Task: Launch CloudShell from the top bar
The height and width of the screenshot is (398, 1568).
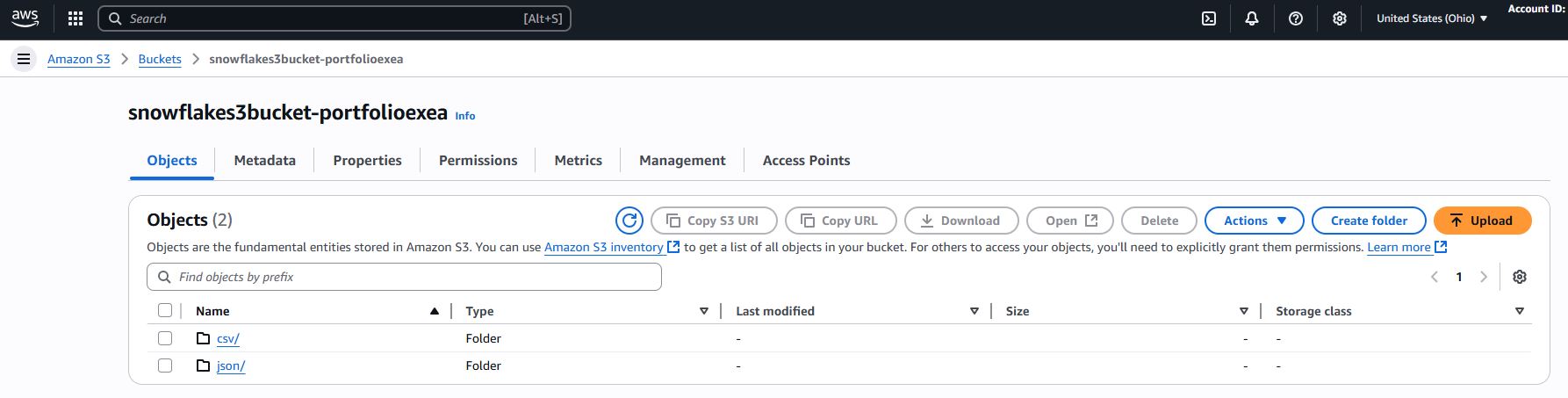Action: [x=1209, y=18]
